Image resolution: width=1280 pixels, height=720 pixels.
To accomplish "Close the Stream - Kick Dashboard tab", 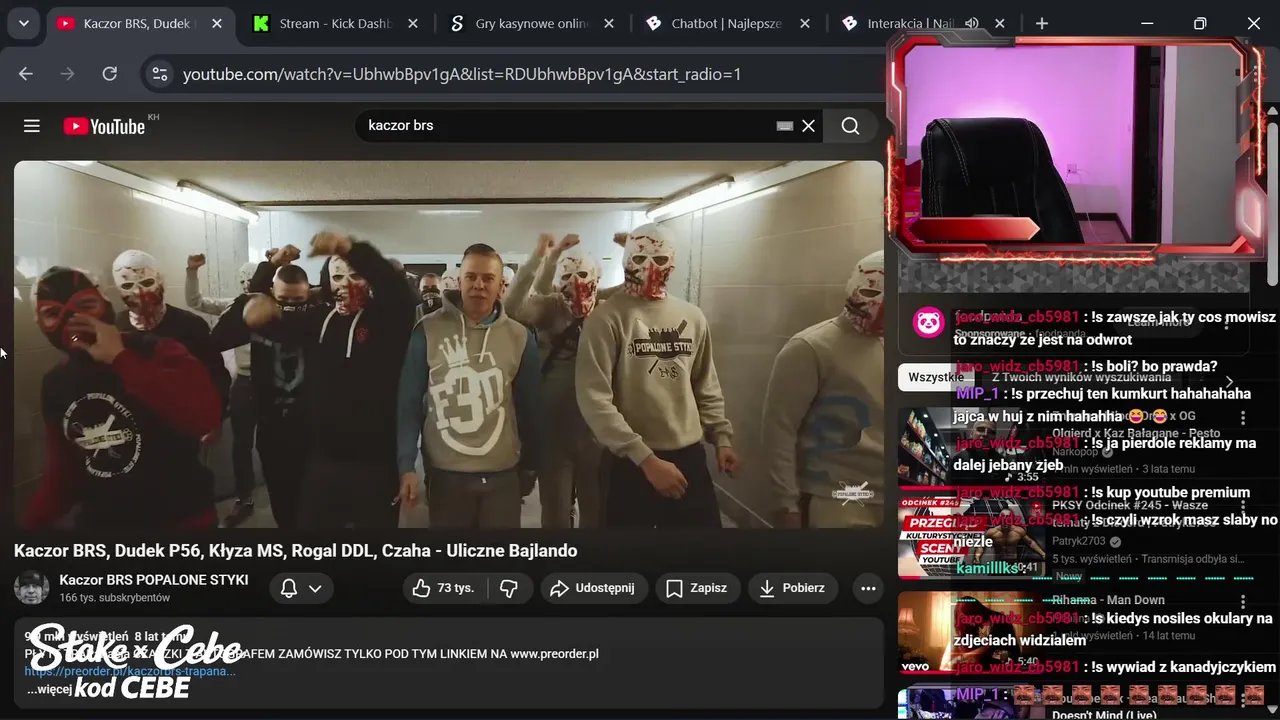I will coord(413,23).
